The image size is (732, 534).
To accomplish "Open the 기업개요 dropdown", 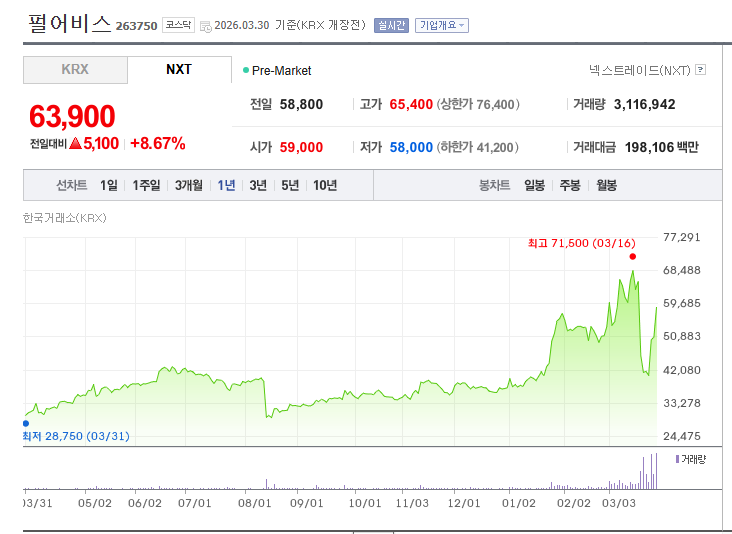I will pyautogui.click(x=441, y=25).
